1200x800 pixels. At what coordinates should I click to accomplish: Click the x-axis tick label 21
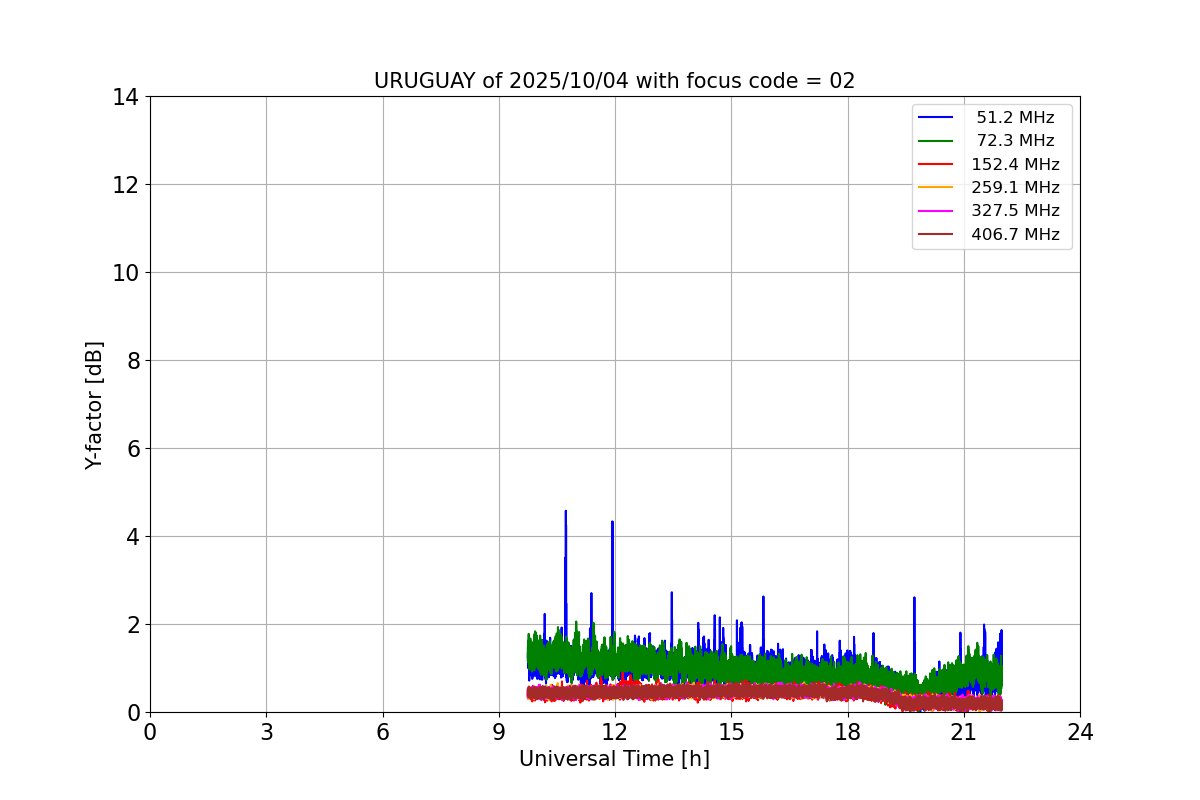pyautogui.click(x=964, y=732)
